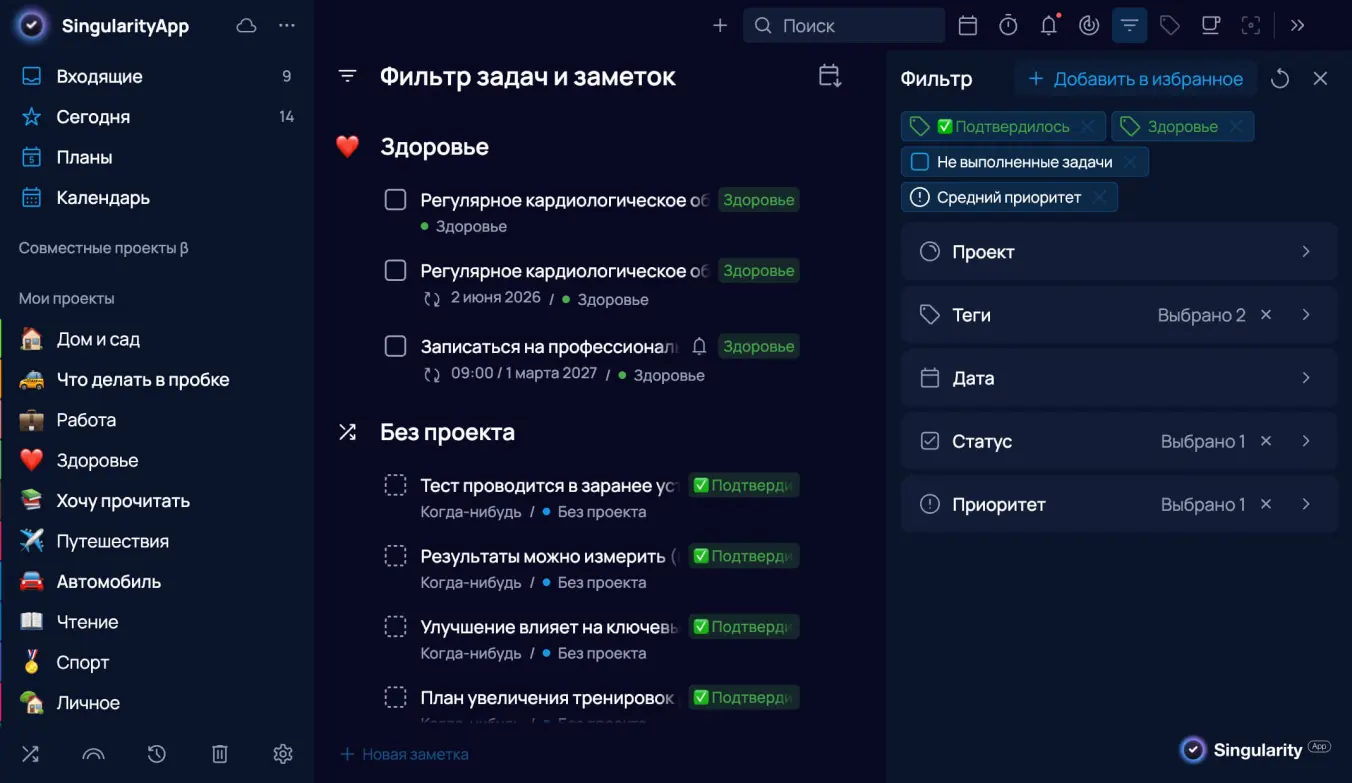Click filter lines icon beside title
This screenshot has width=1352, height=783.
pyautogui.click(x=347, y=76)
